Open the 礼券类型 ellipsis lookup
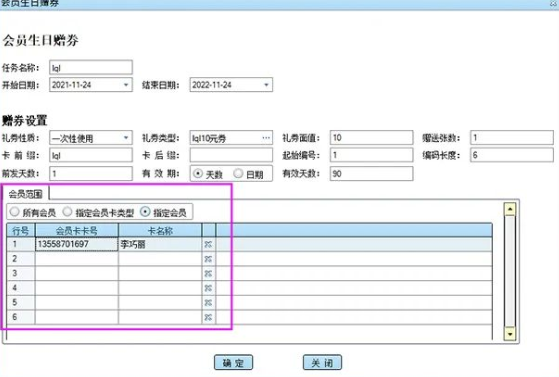Image resolution: width=559 pixels, height=377 pixels. click(266, 138)
